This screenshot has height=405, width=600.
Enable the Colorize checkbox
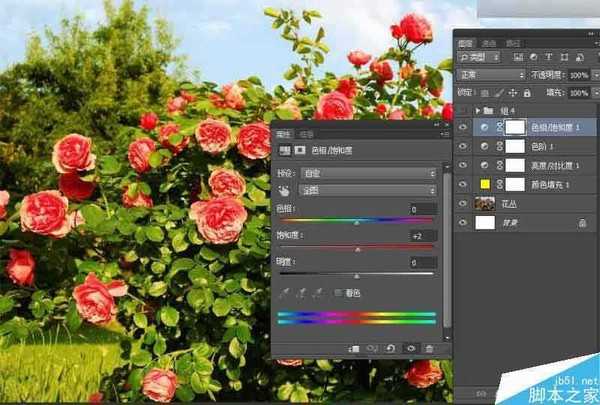tap(338, 293)
